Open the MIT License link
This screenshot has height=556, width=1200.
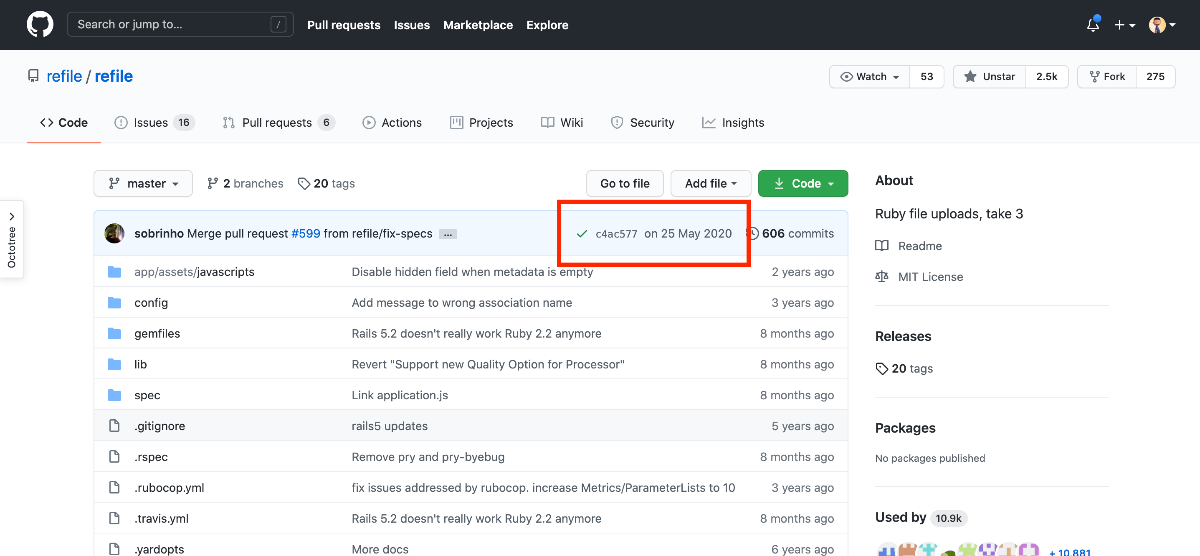(920, 277)
